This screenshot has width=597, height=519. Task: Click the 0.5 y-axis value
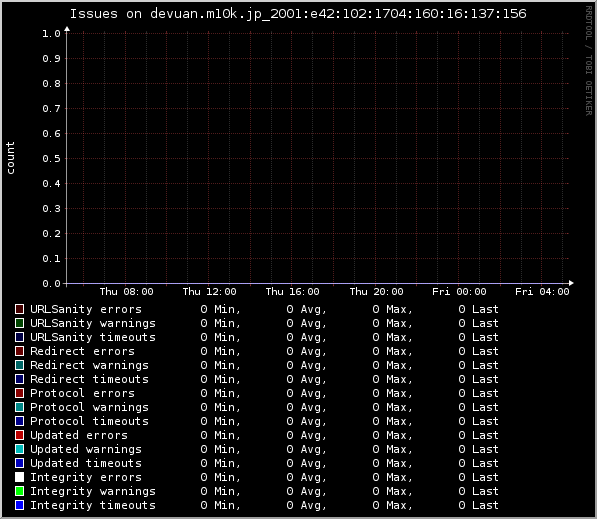(x=51, y=159)
